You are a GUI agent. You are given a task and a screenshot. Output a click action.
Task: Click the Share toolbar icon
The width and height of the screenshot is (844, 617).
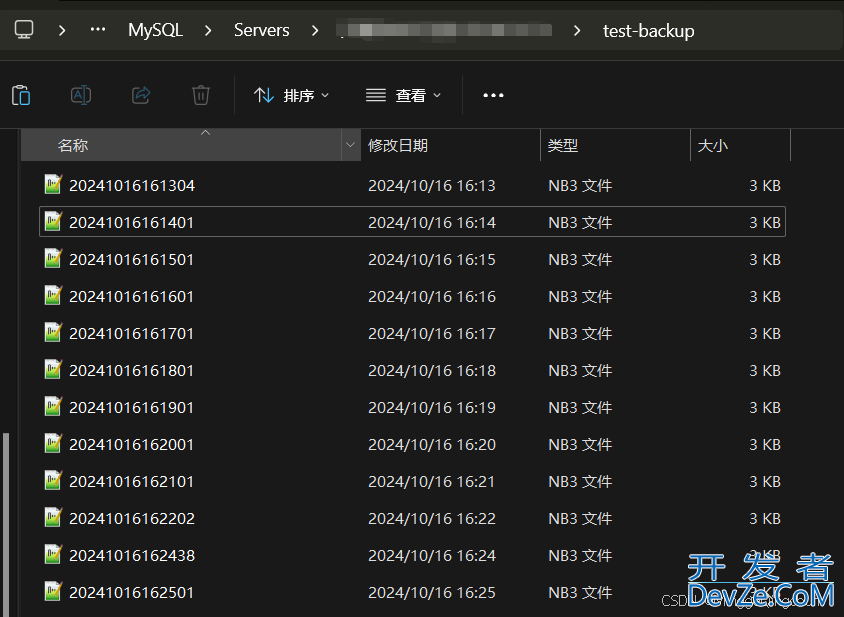(x=141, y=95)
